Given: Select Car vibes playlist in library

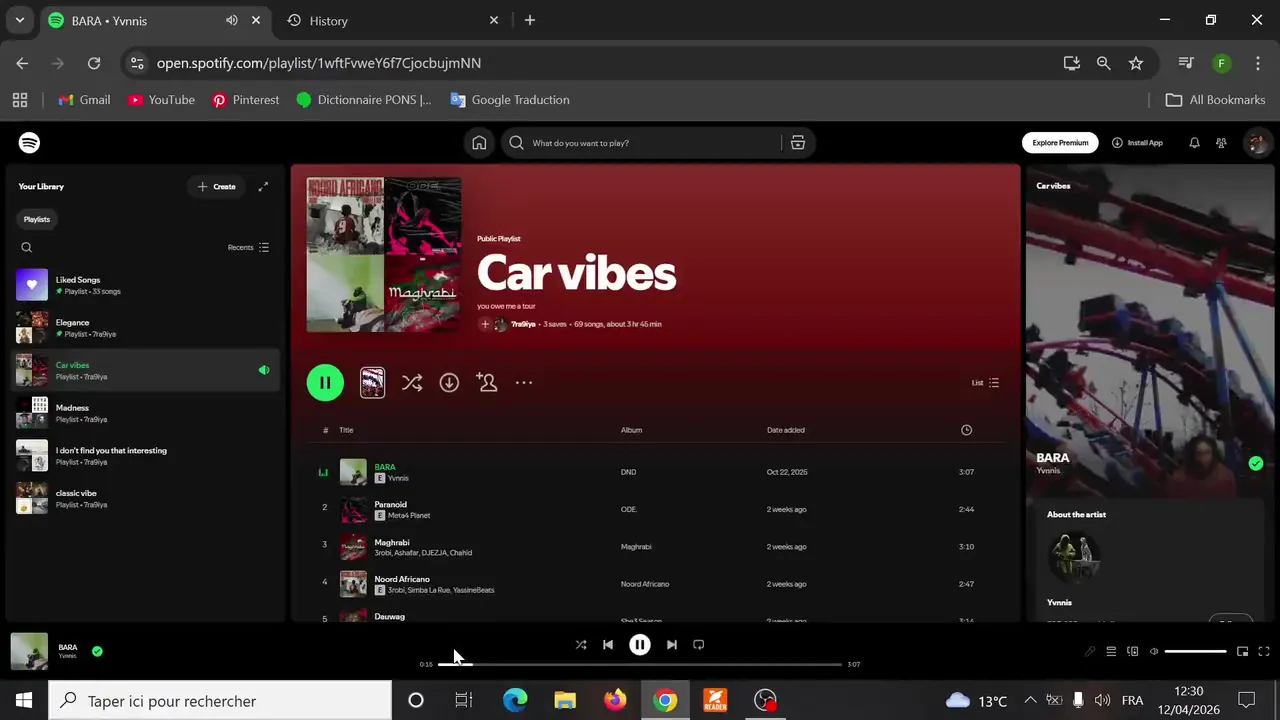Looking at the screenshot, I should [x=145, y=370].
